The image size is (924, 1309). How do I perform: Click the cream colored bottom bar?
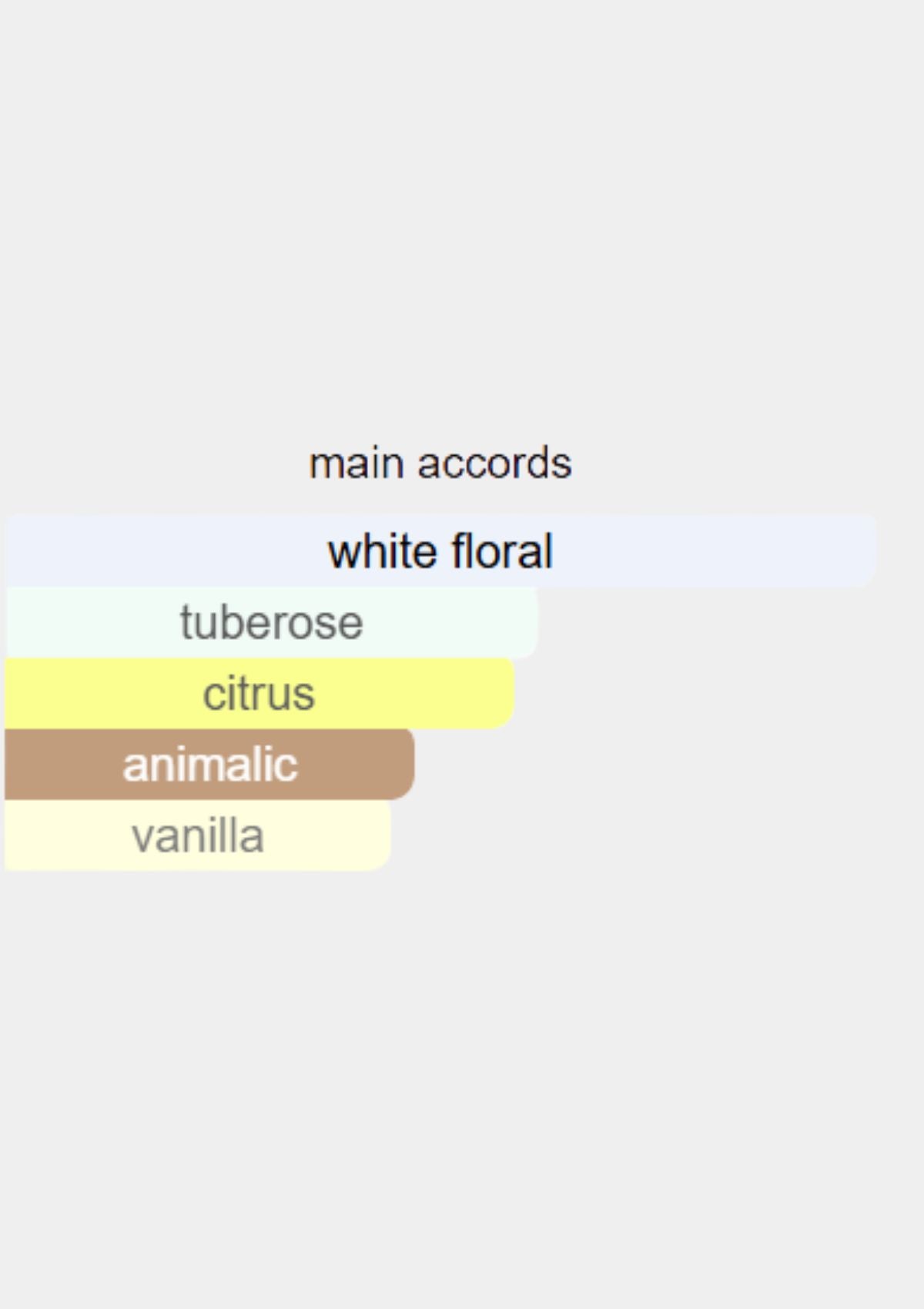pyautogui.click(x=198, y=835)
